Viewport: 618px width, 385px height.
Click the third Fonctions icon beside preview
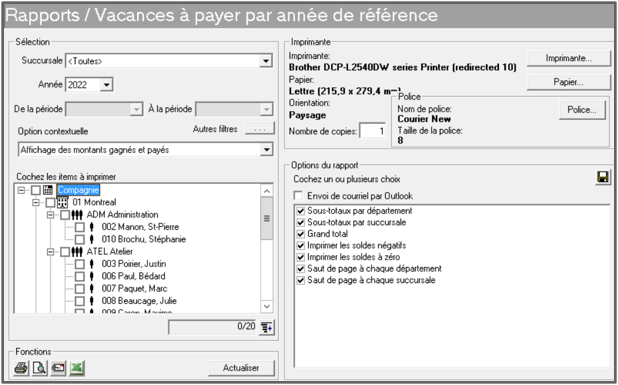58,368
